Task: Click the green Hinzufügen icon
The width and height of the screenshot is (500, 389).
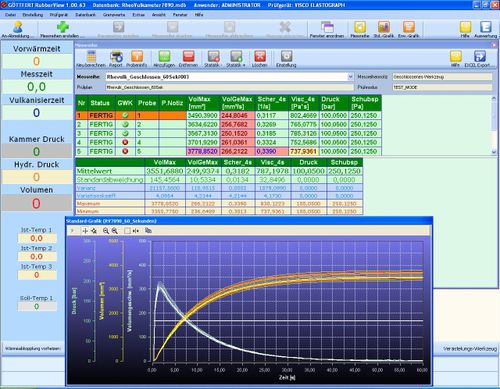Action: [164, 56]
